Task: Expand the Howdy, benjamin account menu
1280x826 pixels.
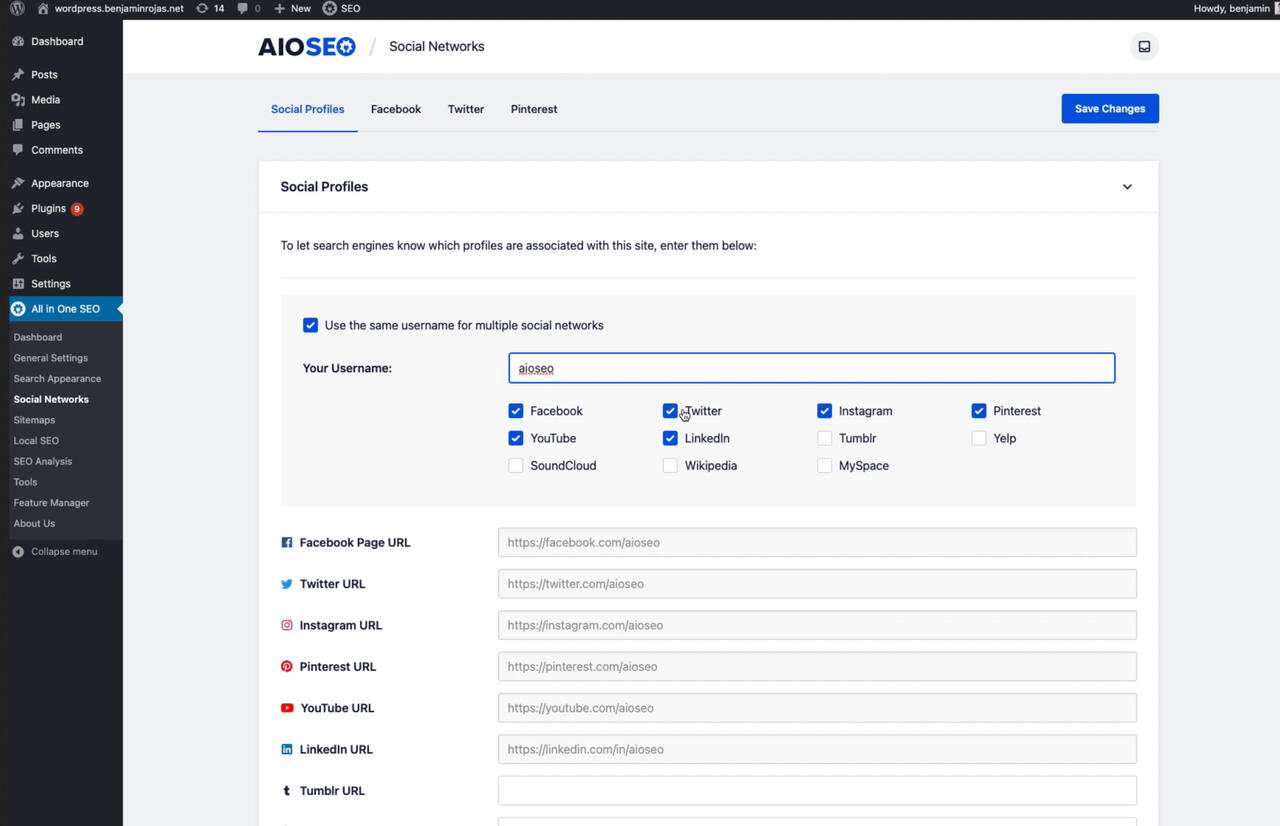Action: (x=1232, y=8)
